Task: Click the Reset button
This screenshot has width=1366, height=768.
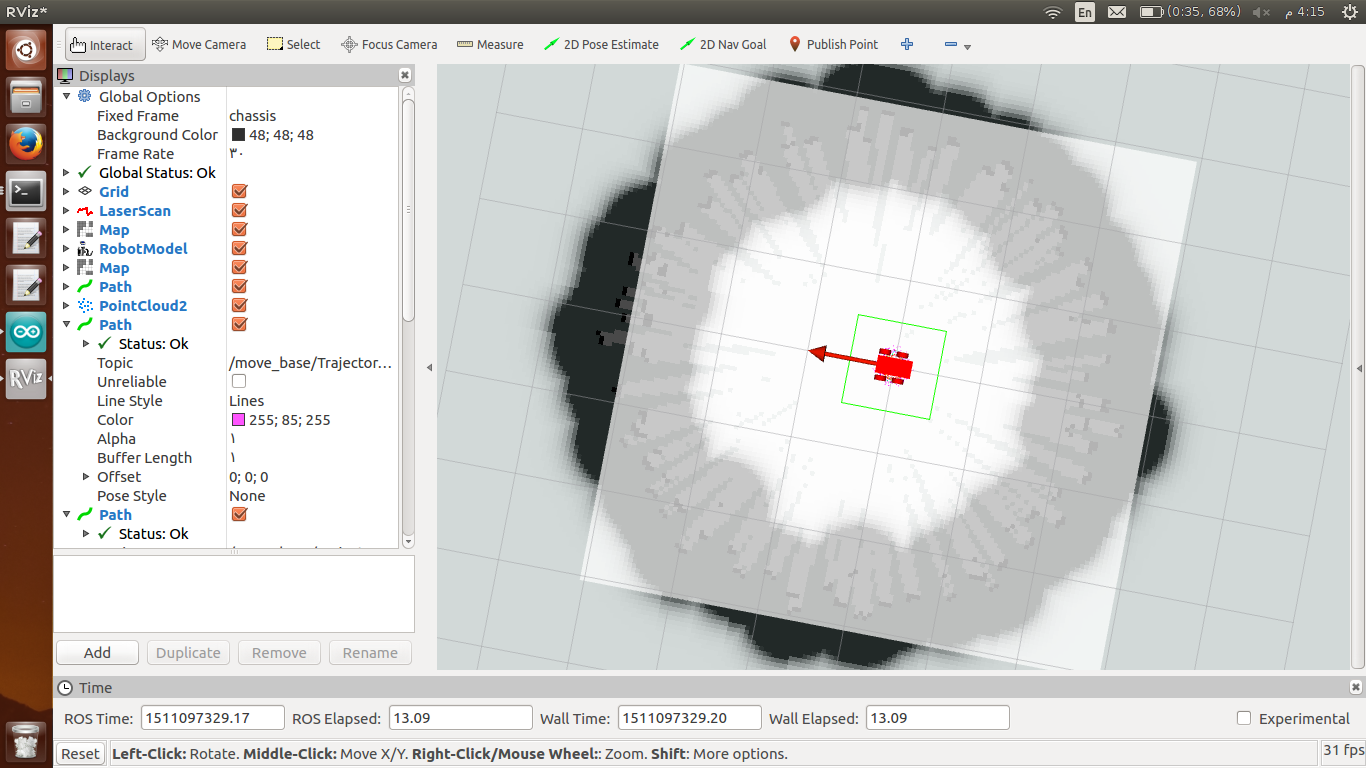Action: coord(80,754)
